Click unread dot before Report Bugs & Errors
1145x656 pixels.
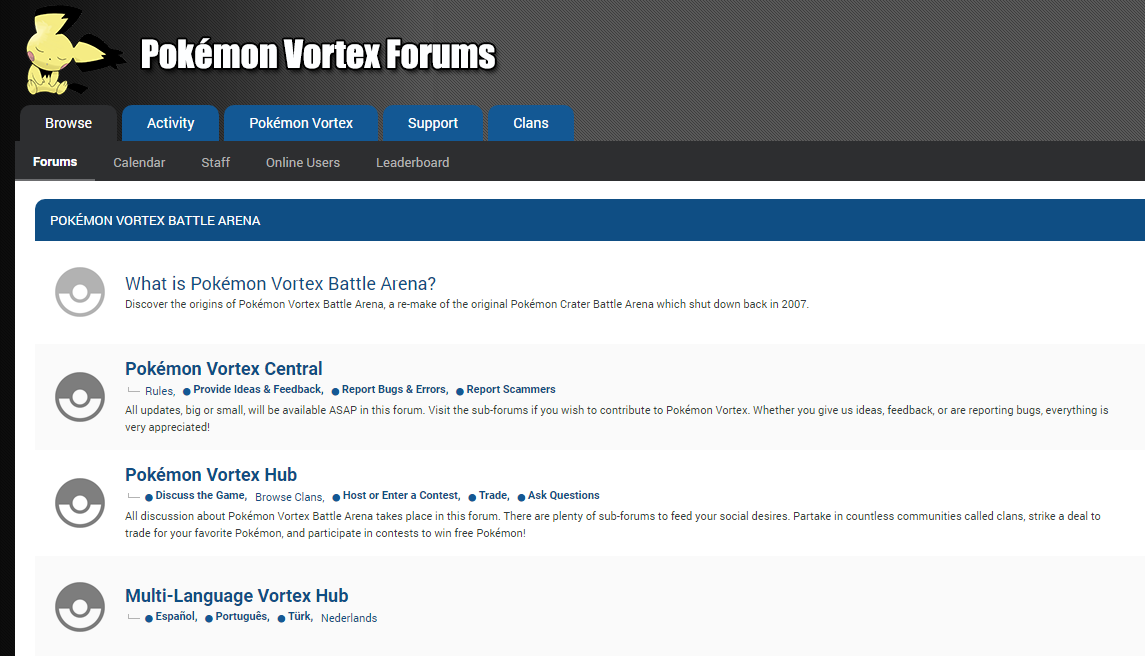tap(335, 392)
